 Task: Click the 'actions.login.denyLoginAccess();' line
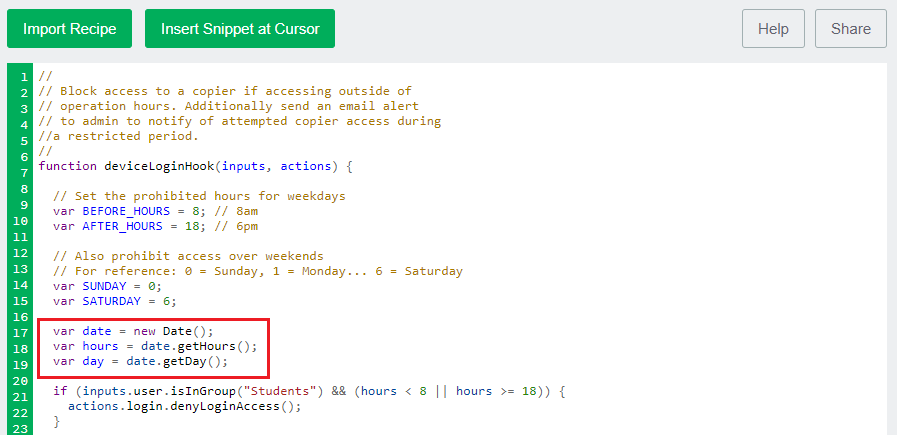point(184,406)
